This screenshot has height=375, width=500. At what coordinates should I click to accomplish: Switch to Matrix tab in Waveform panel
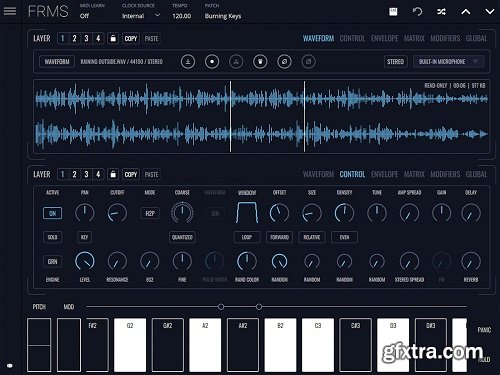(414, 38)
